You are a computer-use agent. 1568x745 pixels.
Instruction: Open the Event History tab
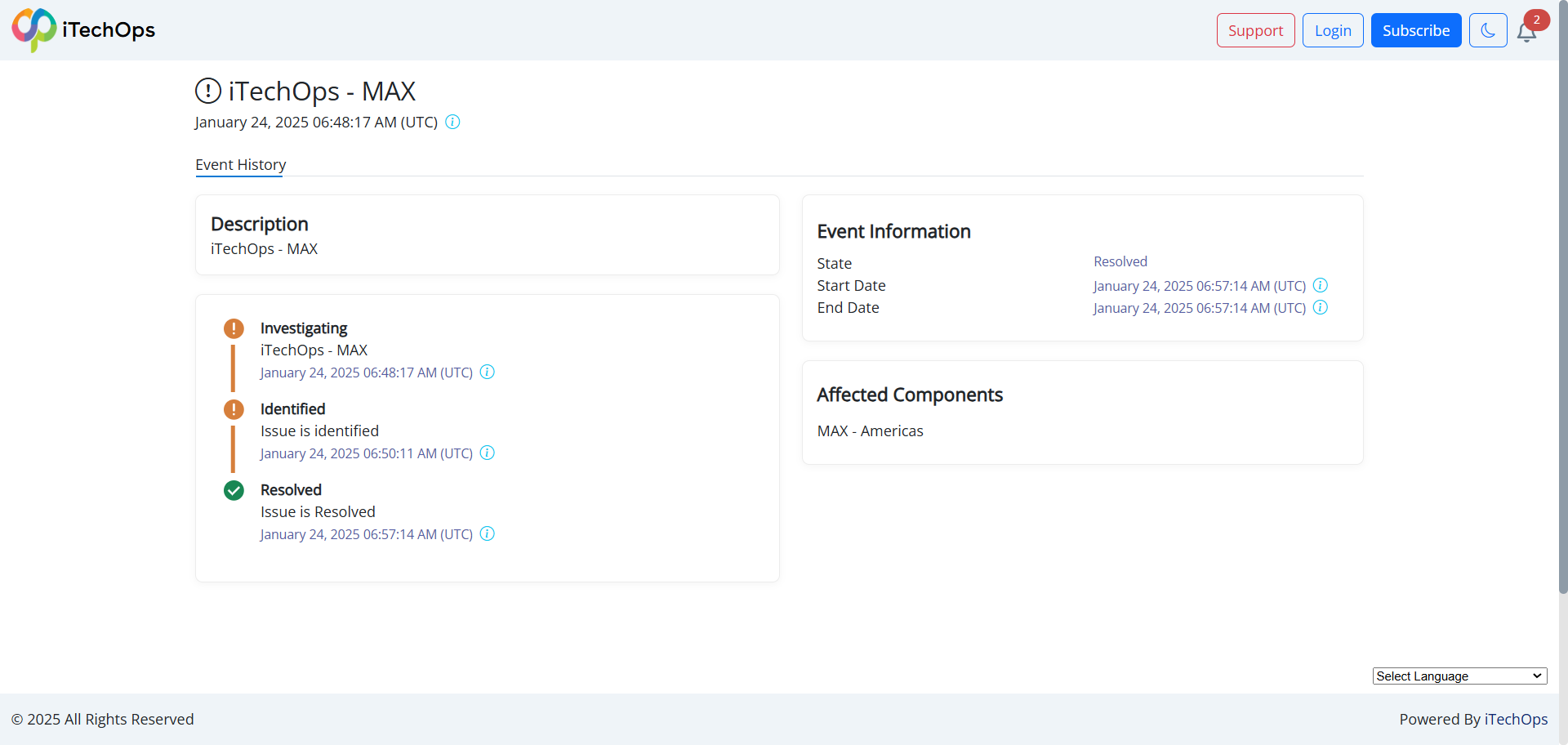tap(240, 165)
